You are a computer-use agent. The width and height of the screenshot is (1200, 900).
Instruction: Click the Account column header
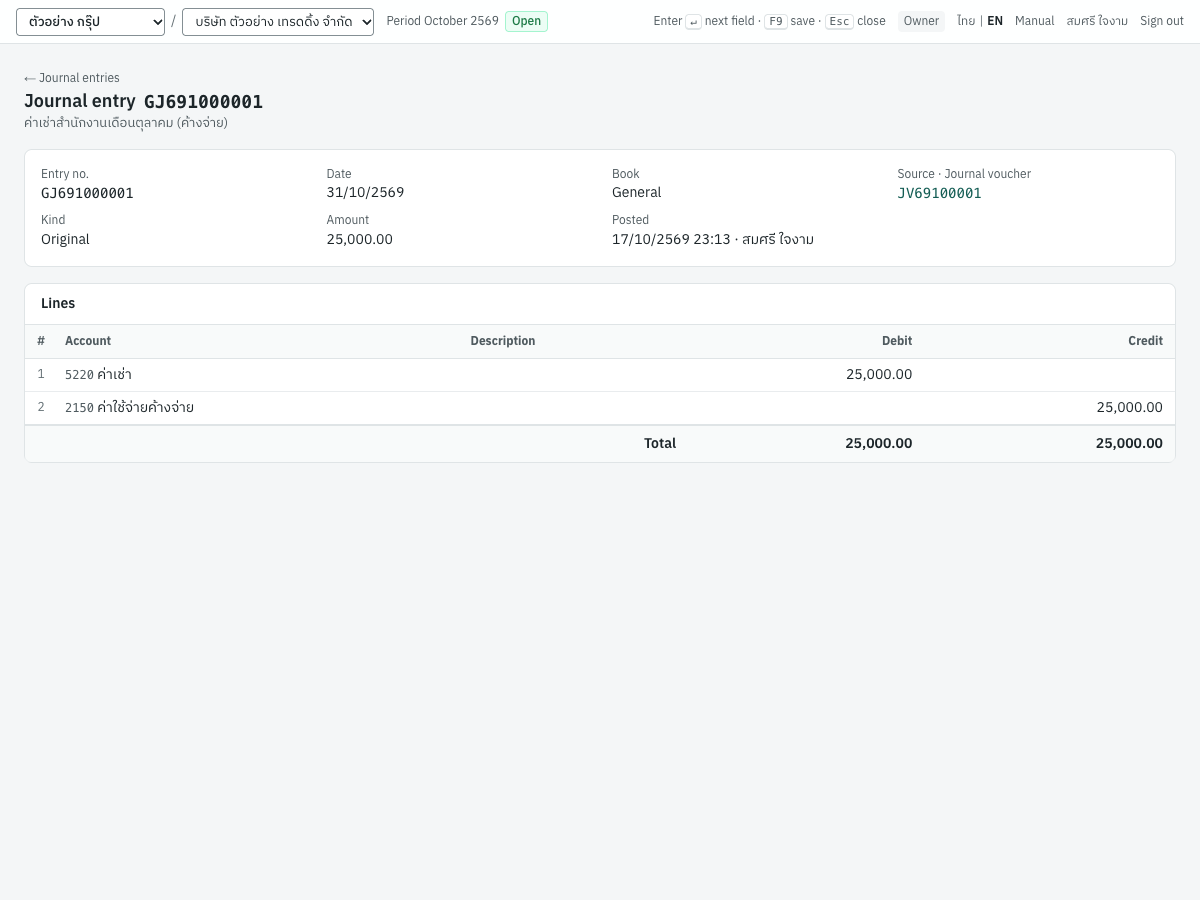coord(88,341)
